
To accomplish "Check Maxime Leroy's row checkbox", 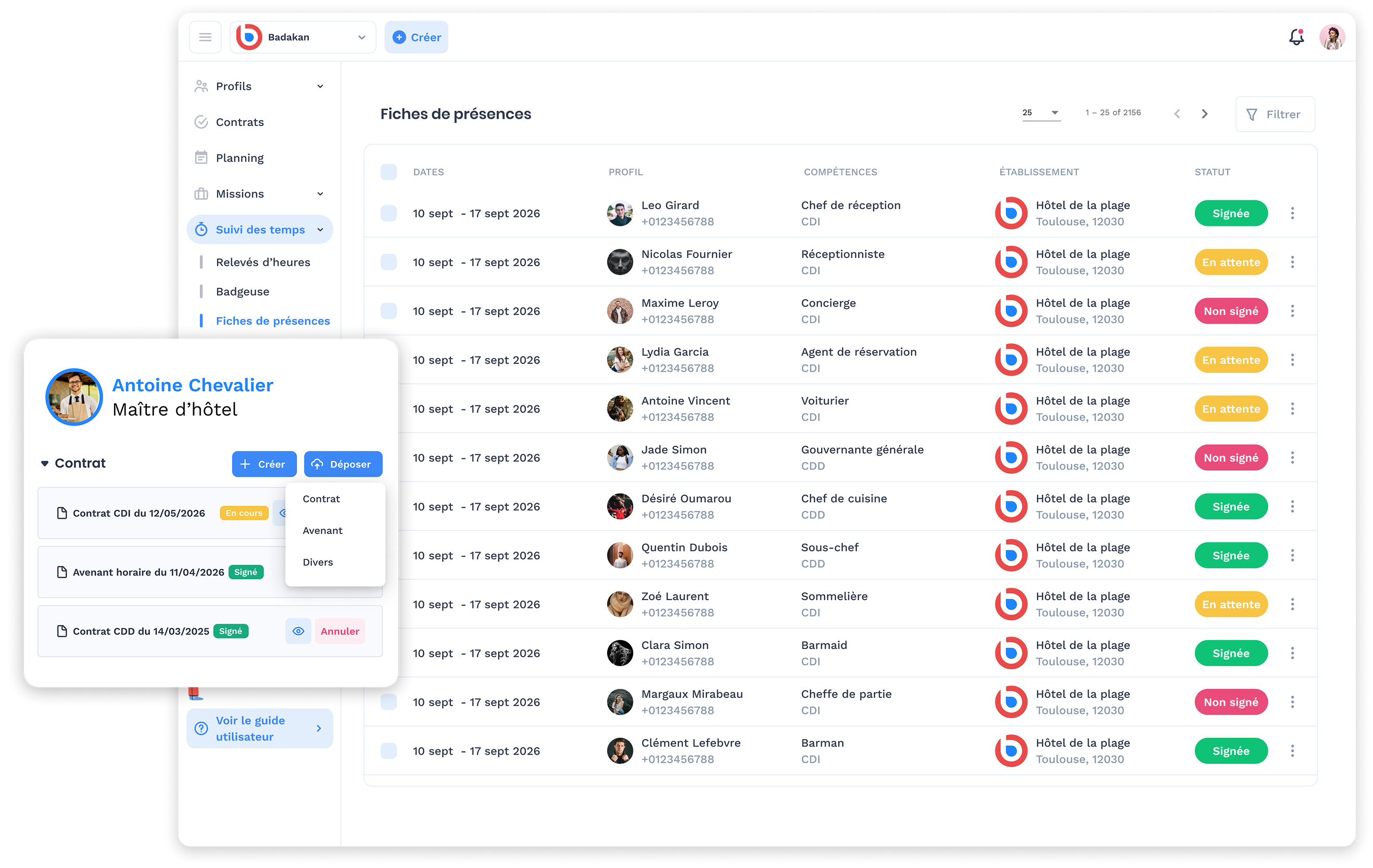I will [388, 311].
